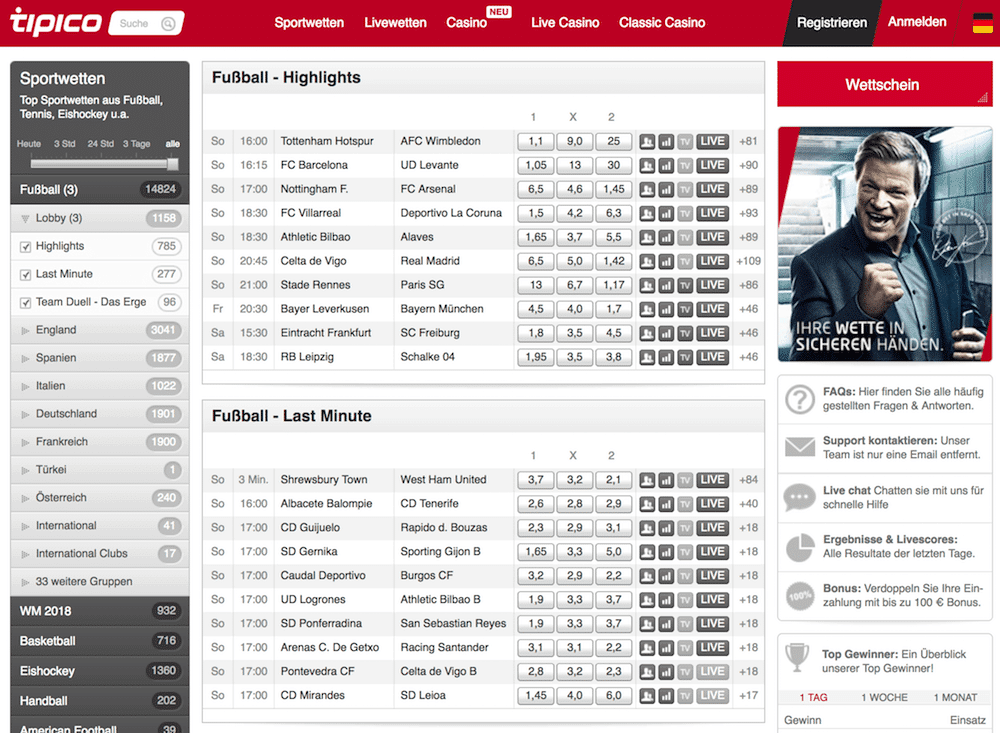Viewport: 1000px width, 733px height.
Task: Open the Basketball sport category
Action: coord(99,641)
